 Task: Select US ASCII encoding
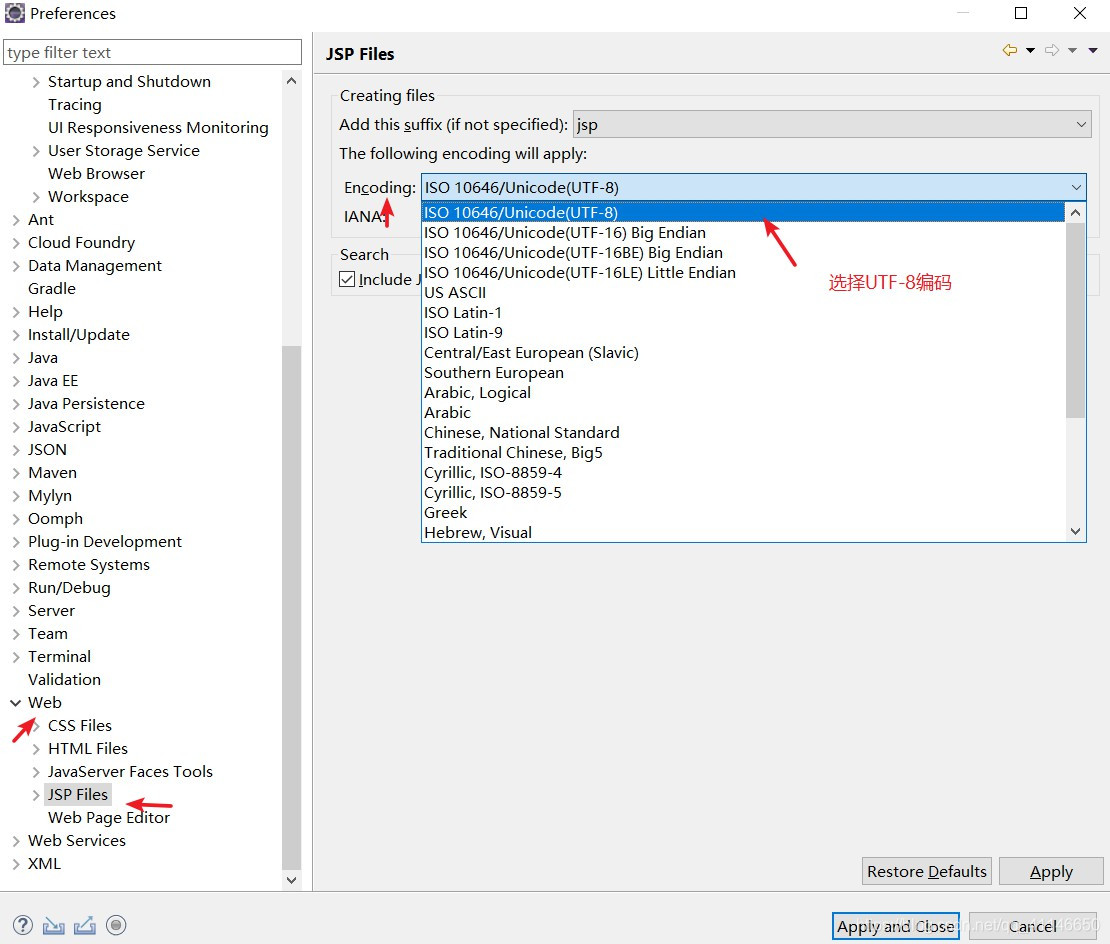pyautogui.click(x=743, y=293)
